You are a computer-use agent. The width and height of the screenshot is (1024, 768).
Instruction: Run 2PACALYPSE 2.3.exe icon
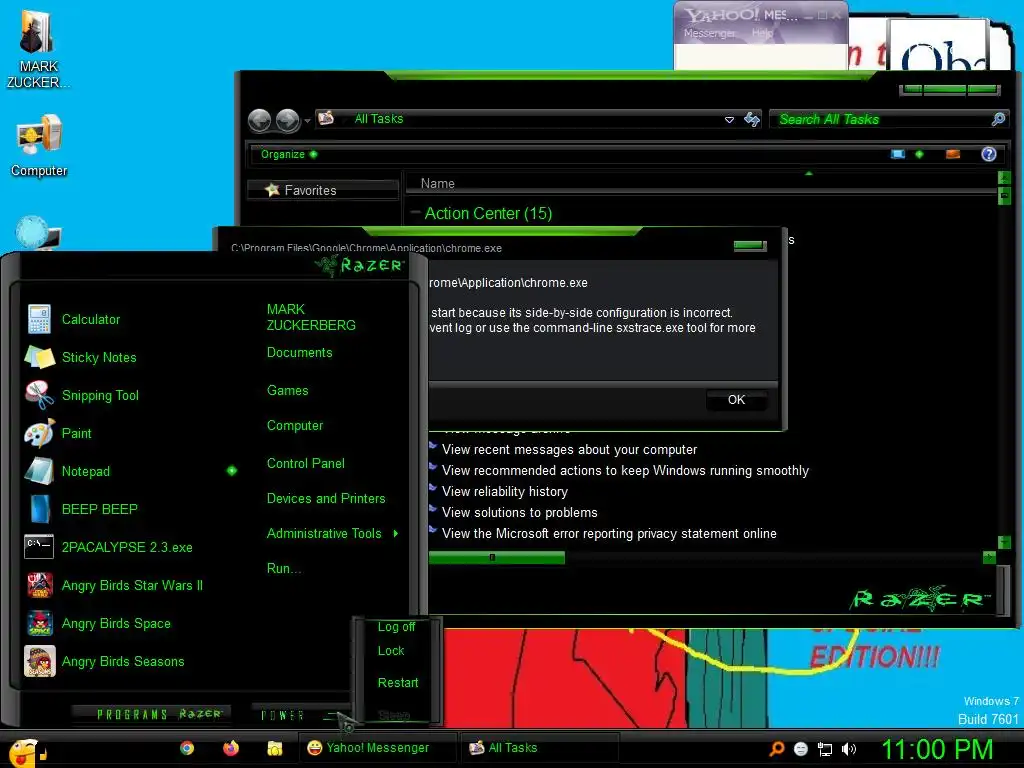click(39, 547)
